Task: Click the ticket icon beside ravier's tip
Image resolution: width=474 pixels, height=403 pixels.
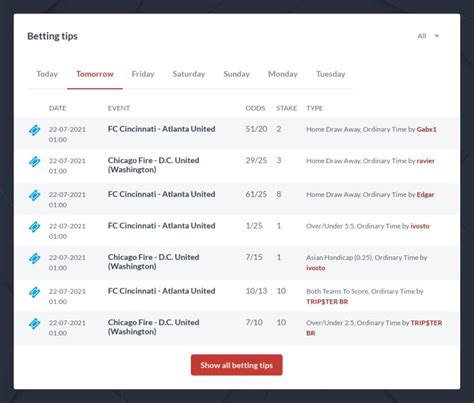Action: [x=34, y=162]
